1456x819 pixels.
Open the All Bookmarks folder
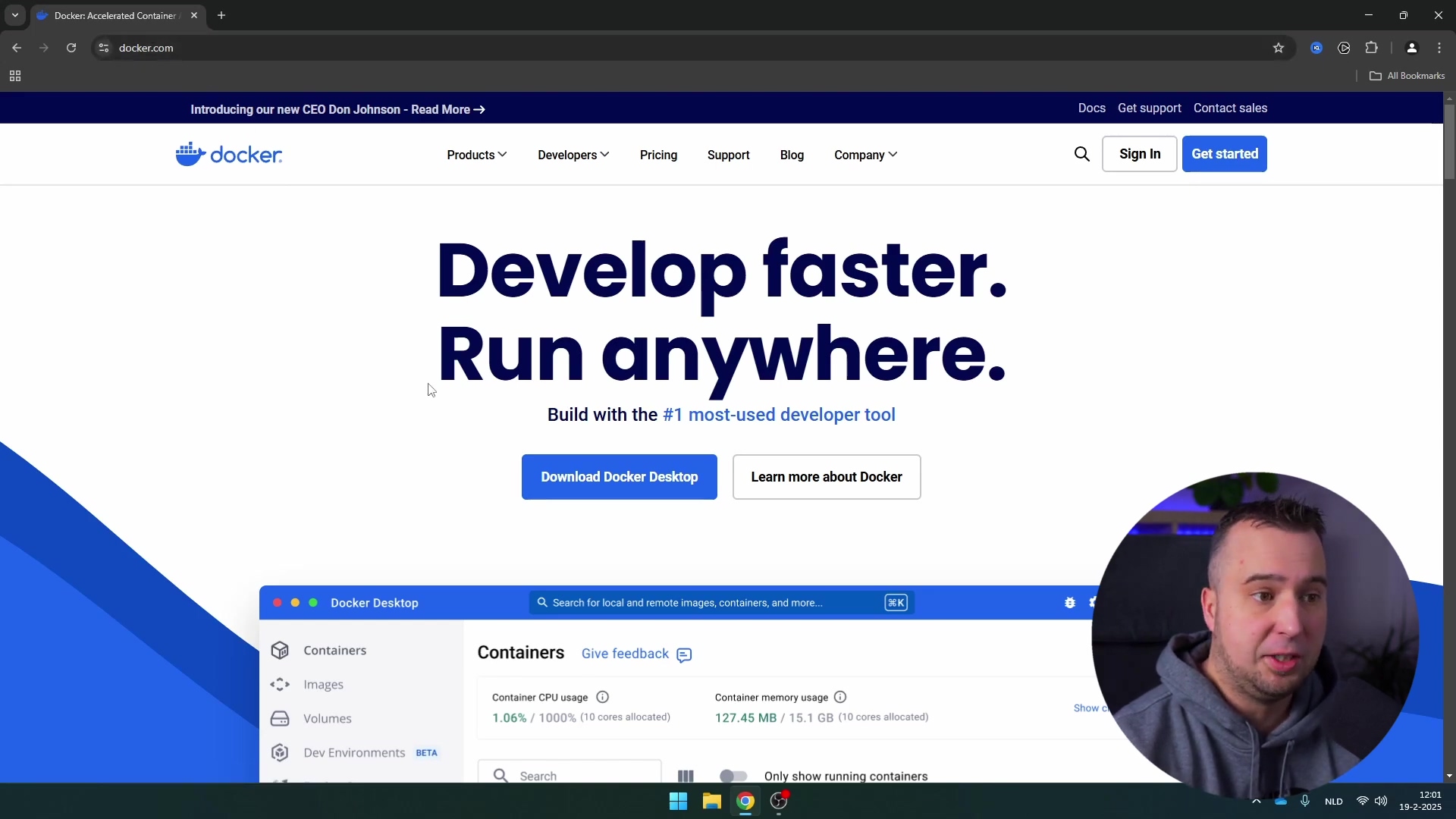(x=1407, y=76)
